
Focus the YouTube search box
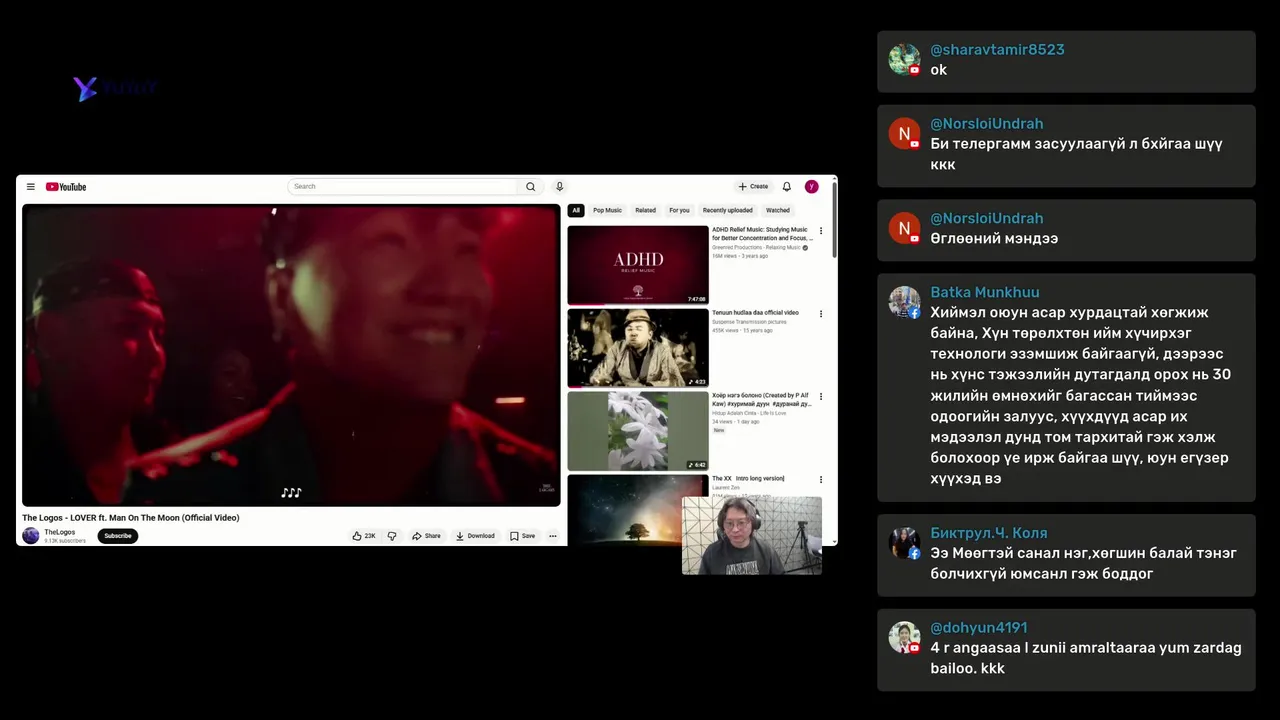402,187
